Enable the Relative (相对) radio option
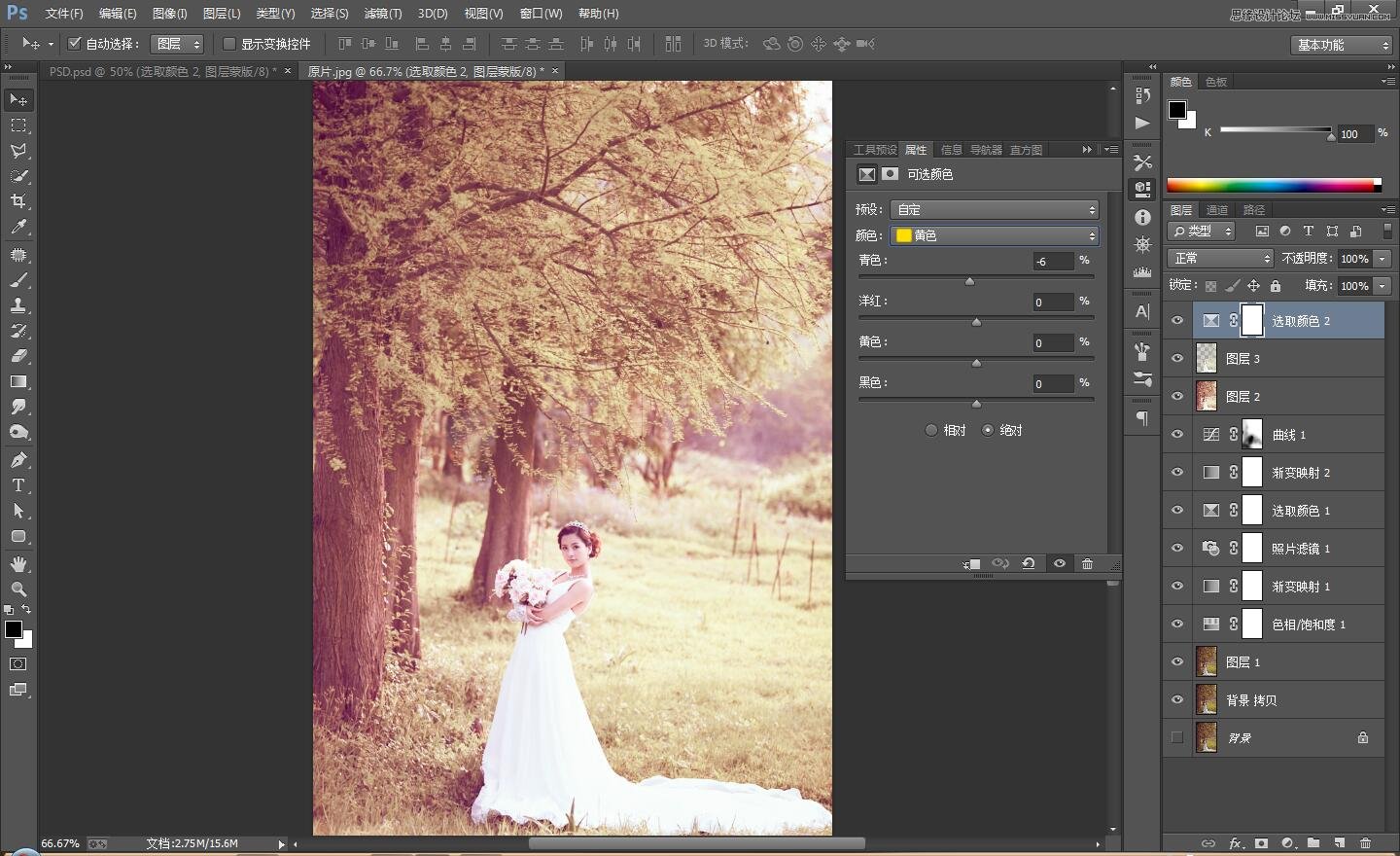Image resolution: width=1400 pixels, height=856 pixels. [x=931, y=430]
